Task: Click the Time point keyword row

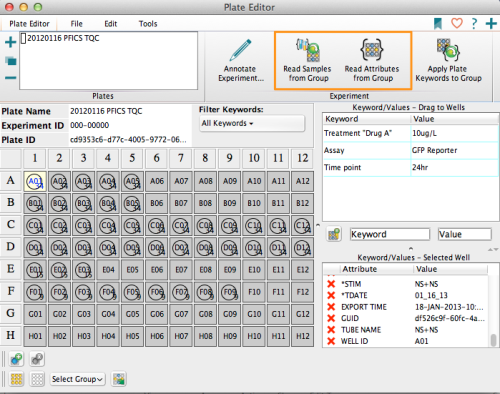Action: (410, 167)
